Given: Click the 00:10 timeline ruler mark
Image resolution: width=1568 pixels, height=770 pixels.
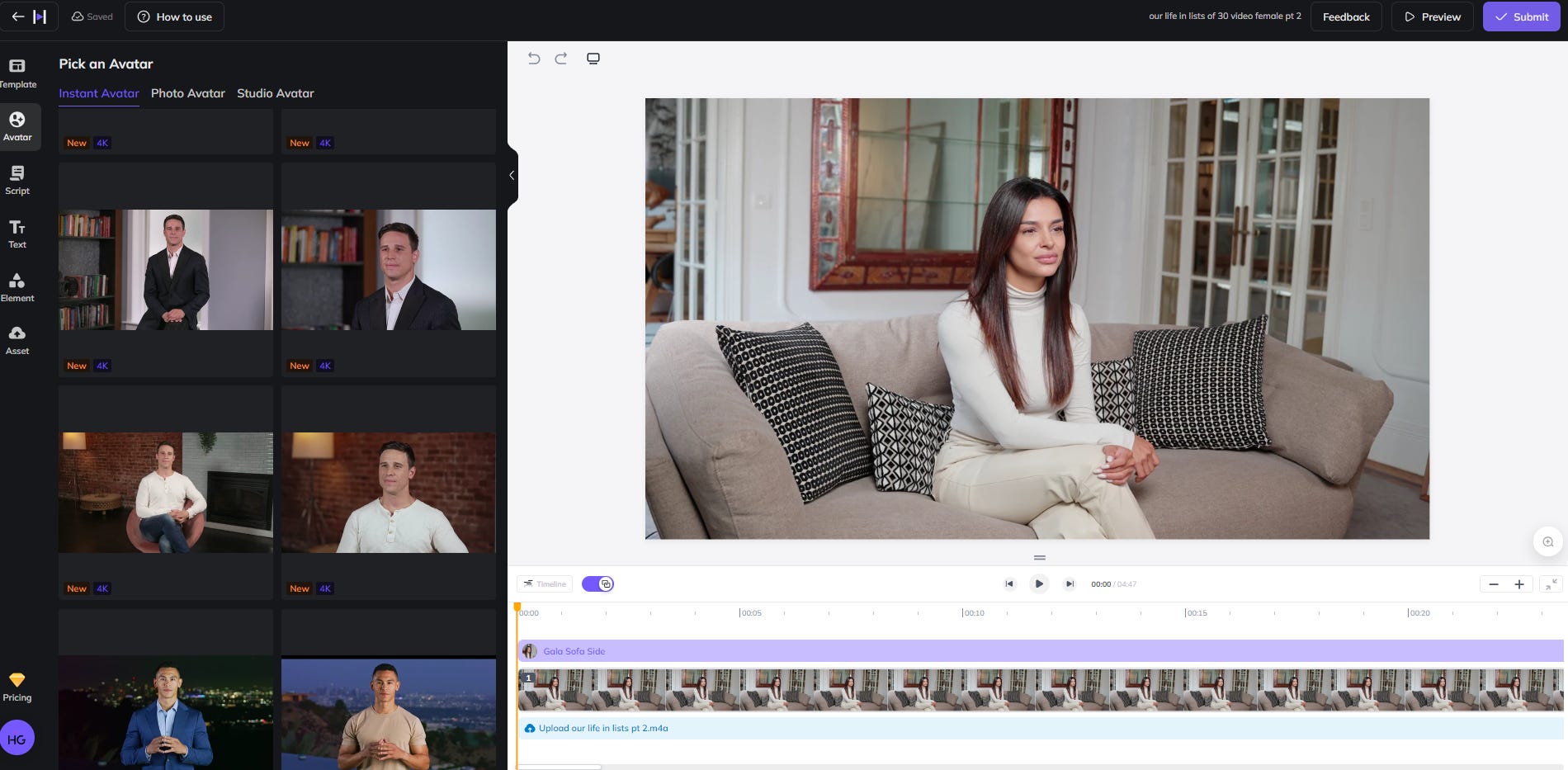Looking at the screenshot, I should 973,613.
